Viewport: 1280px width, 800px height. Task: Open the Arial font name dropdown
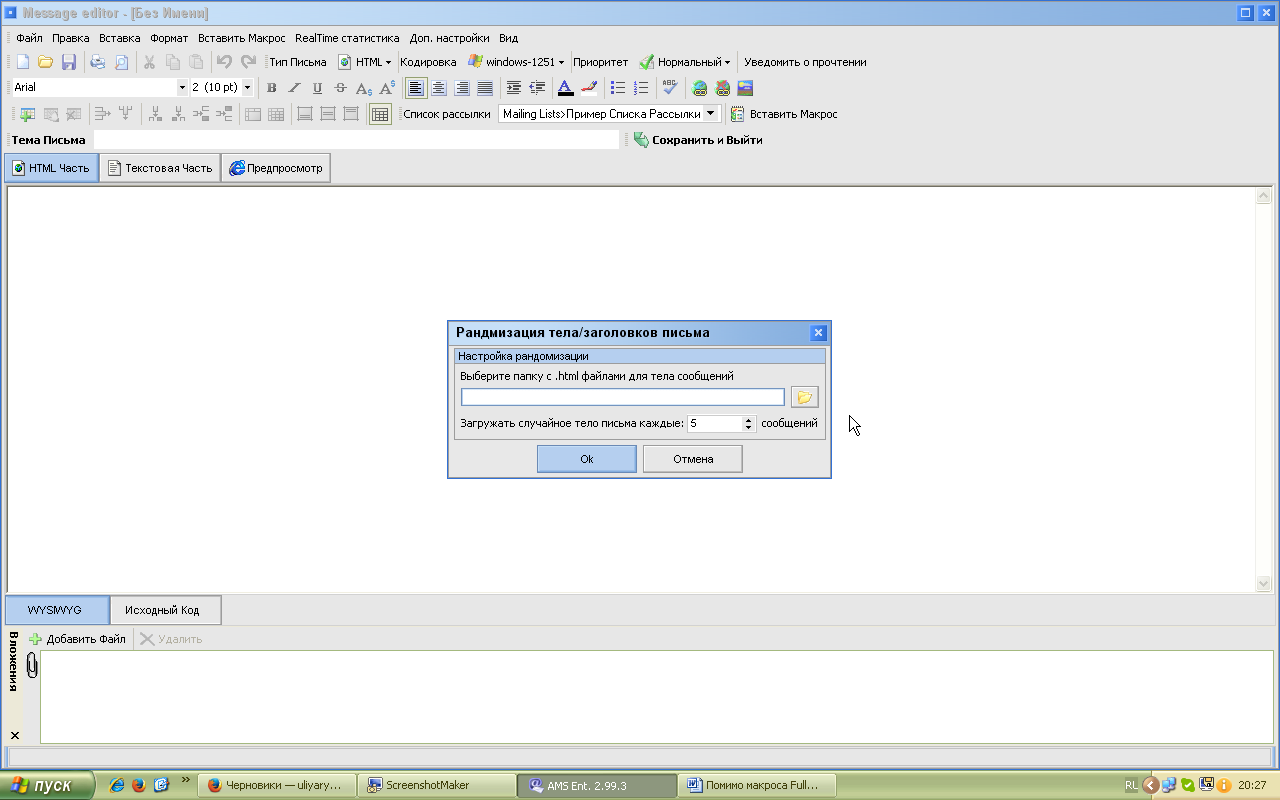point(182,88)
